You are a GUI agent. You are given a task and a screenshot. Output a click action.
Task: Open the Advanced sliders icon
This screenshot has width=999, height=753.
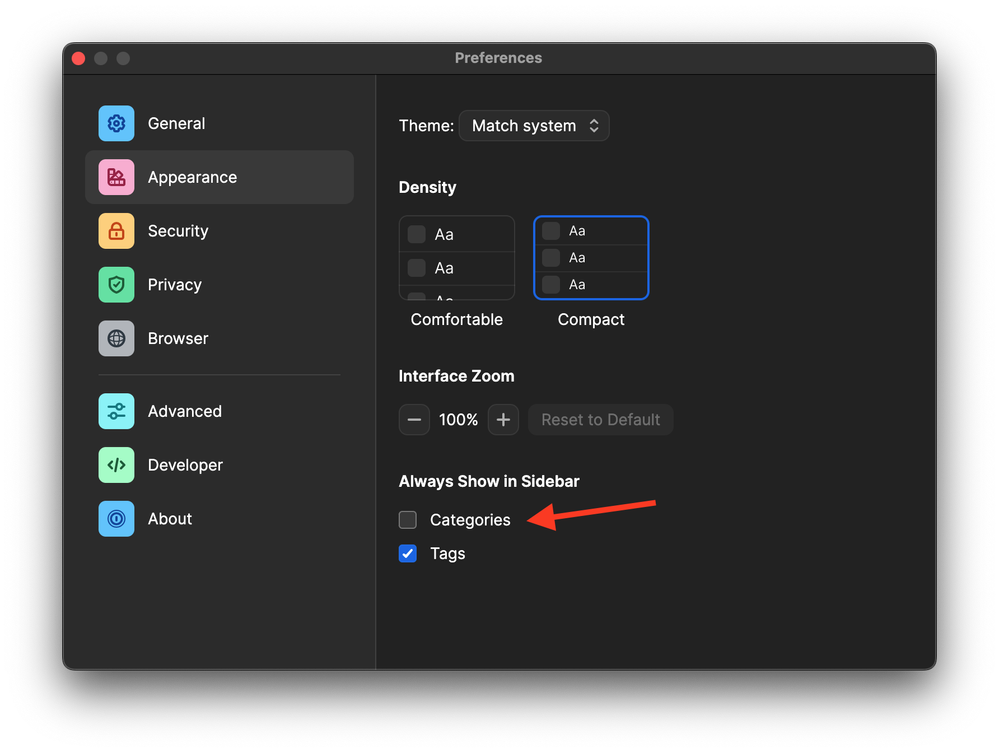click(x=116, y=411)
